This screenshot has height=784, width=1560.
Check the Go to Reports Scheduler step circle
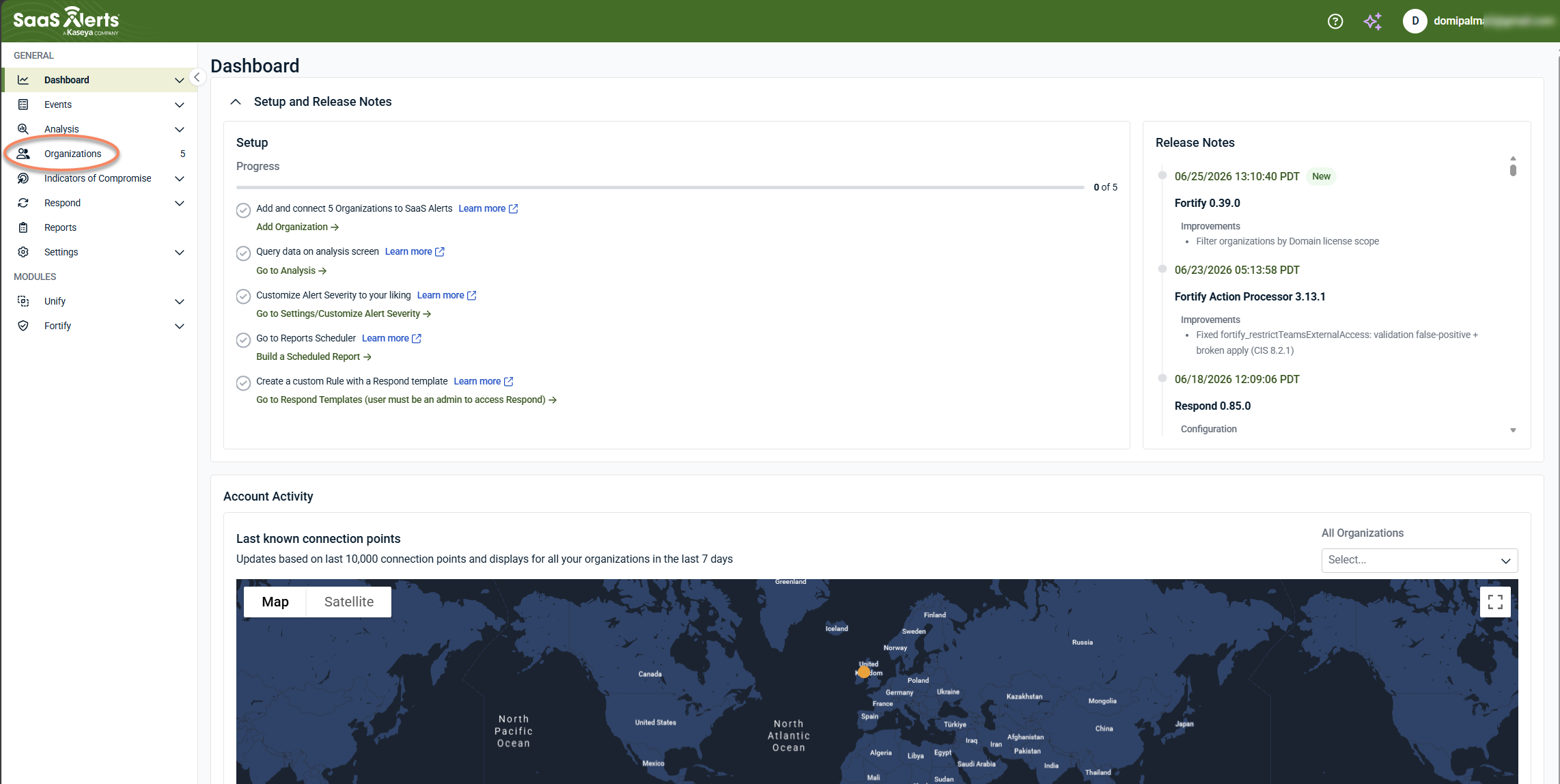click(x=243, y=340)
